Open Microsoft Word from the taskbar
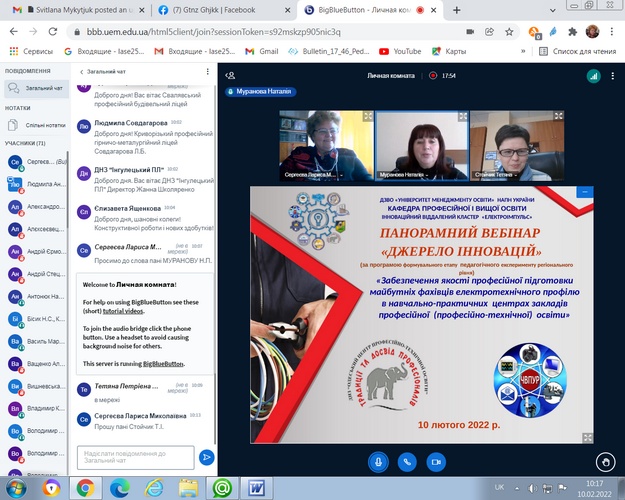The image size is (625, 500). pos(255,487)
